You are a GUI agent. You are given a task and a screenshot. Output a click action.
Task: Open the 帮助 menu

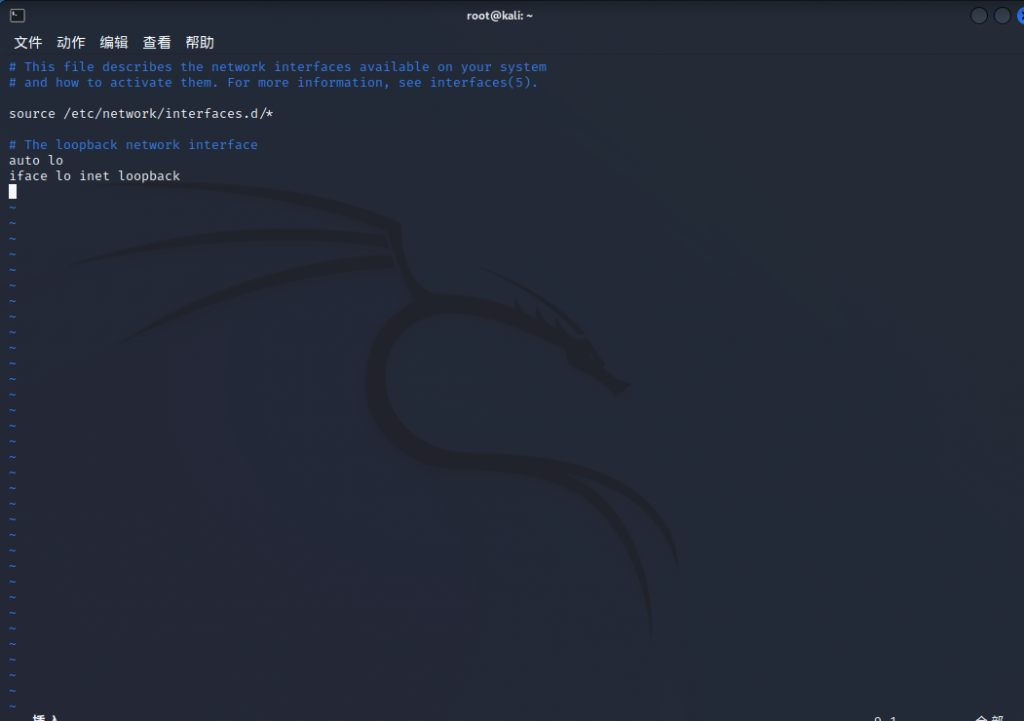pyautogui.click(x=200, y=43)
